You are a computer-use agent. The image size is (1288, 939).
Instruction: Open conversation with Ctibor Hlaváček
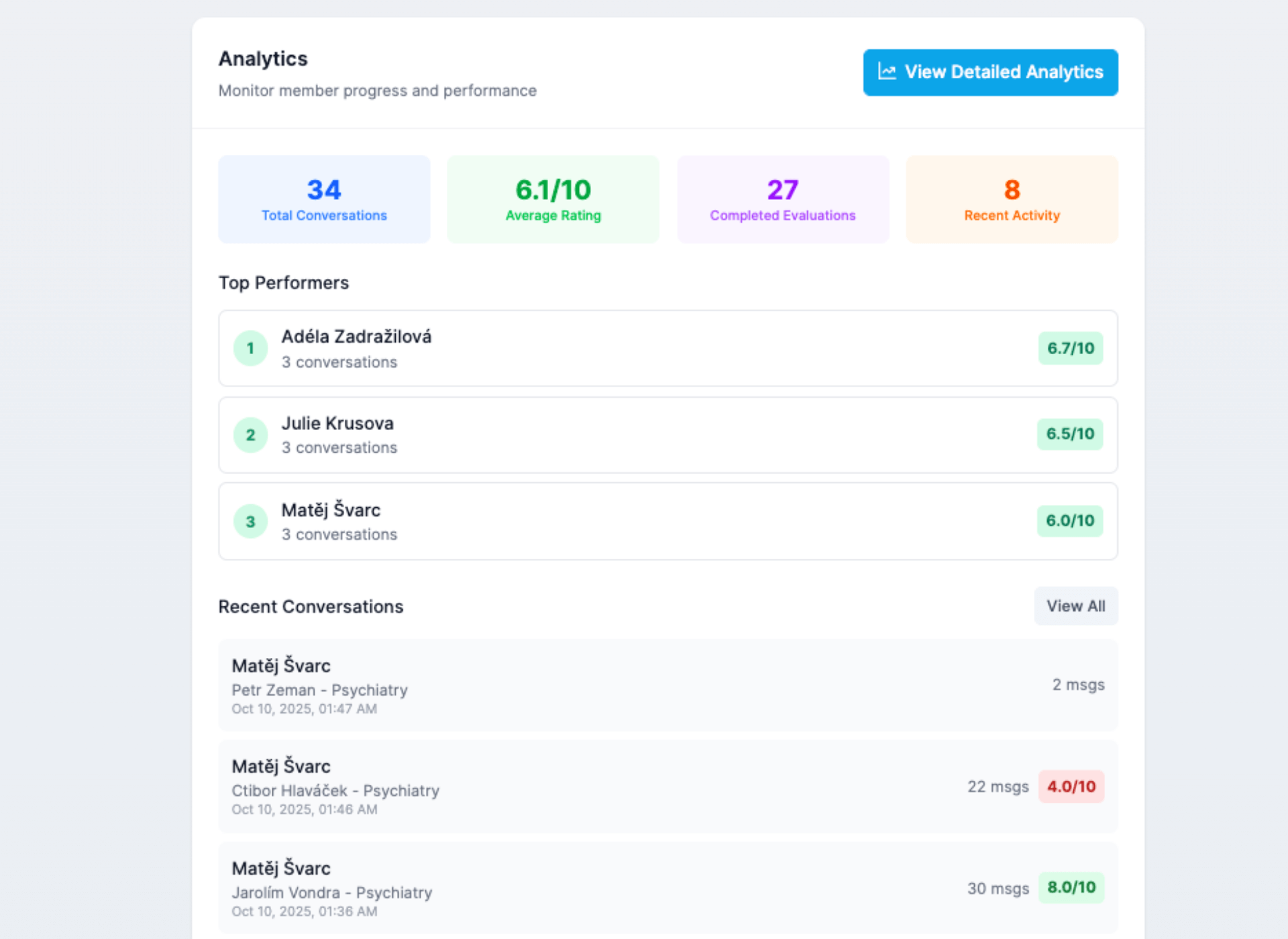click(x=667, y=786)
